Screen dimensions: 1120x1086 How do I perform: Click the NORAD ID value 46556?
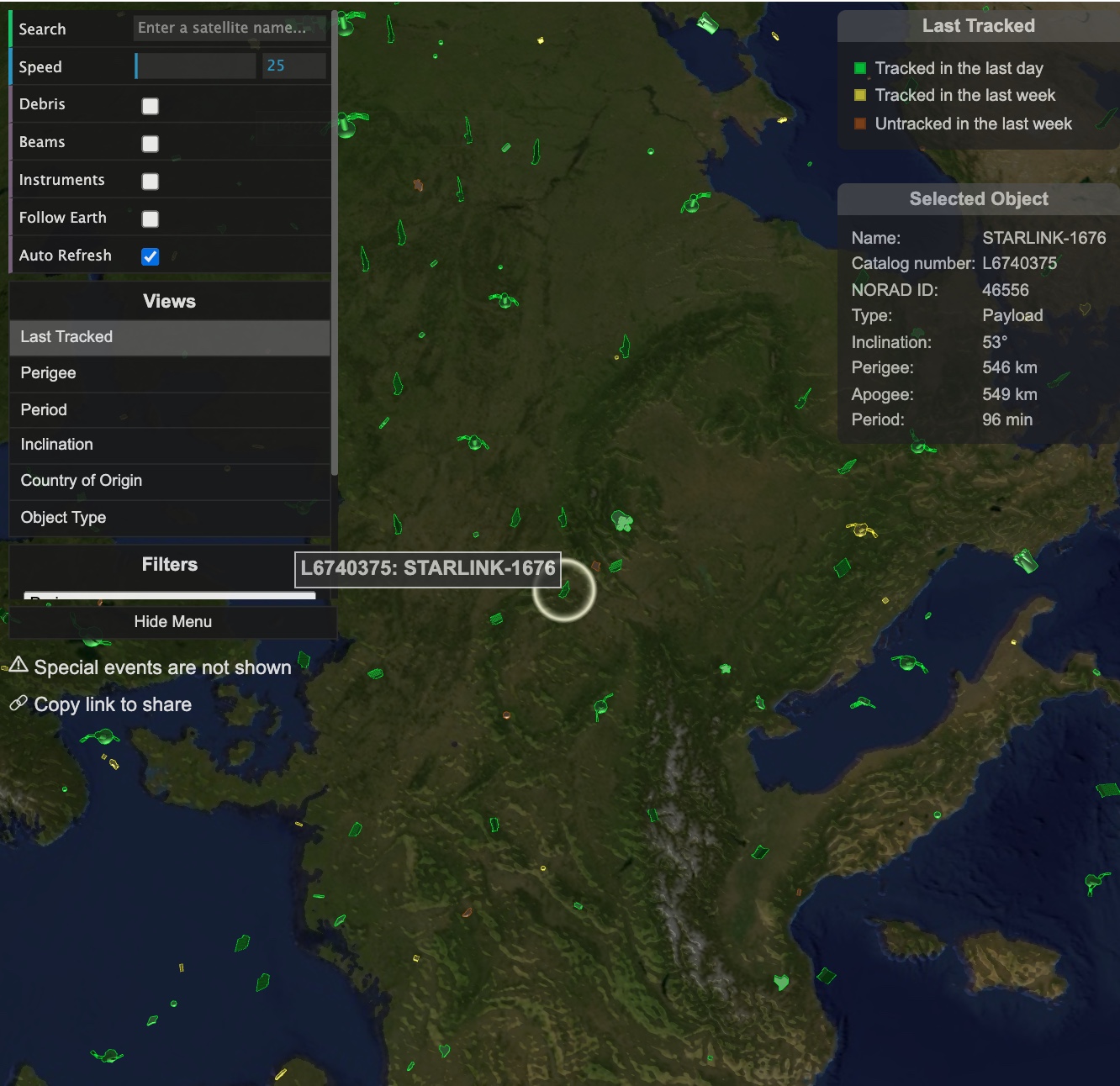click(x=1006, y=290)
